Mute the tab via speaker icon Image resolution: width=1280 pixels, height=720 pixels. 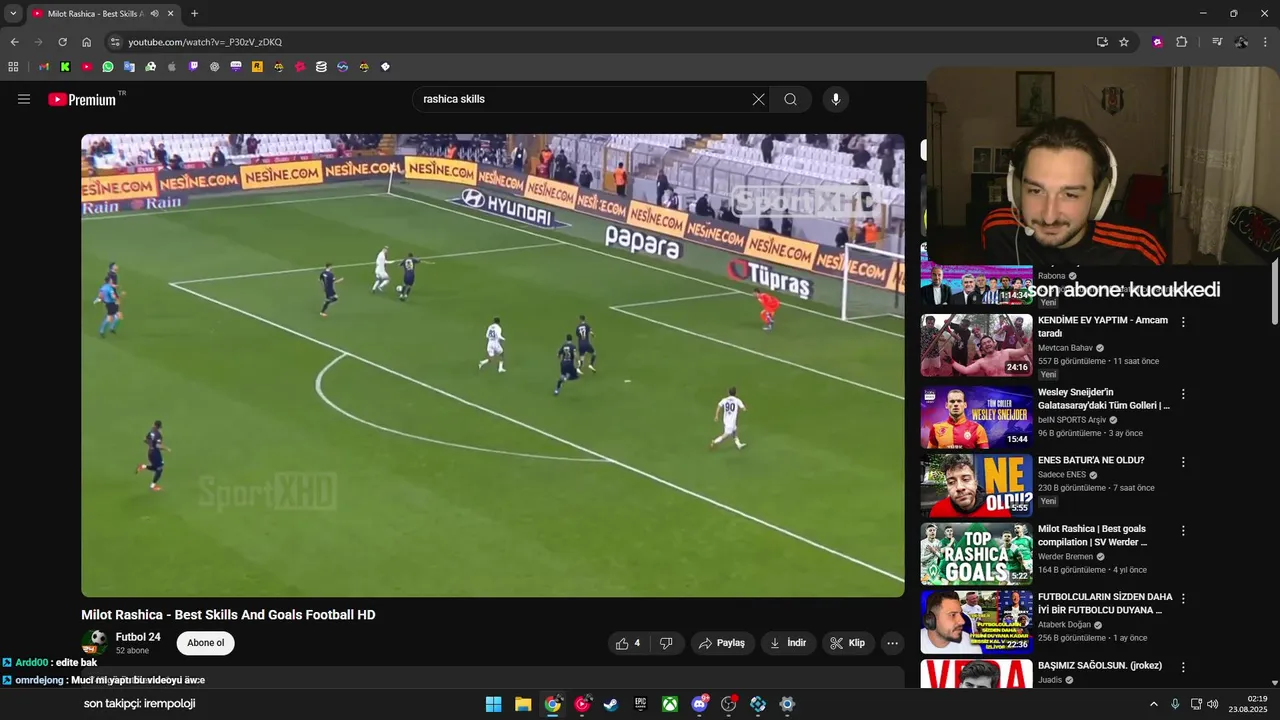click(154, 14)
